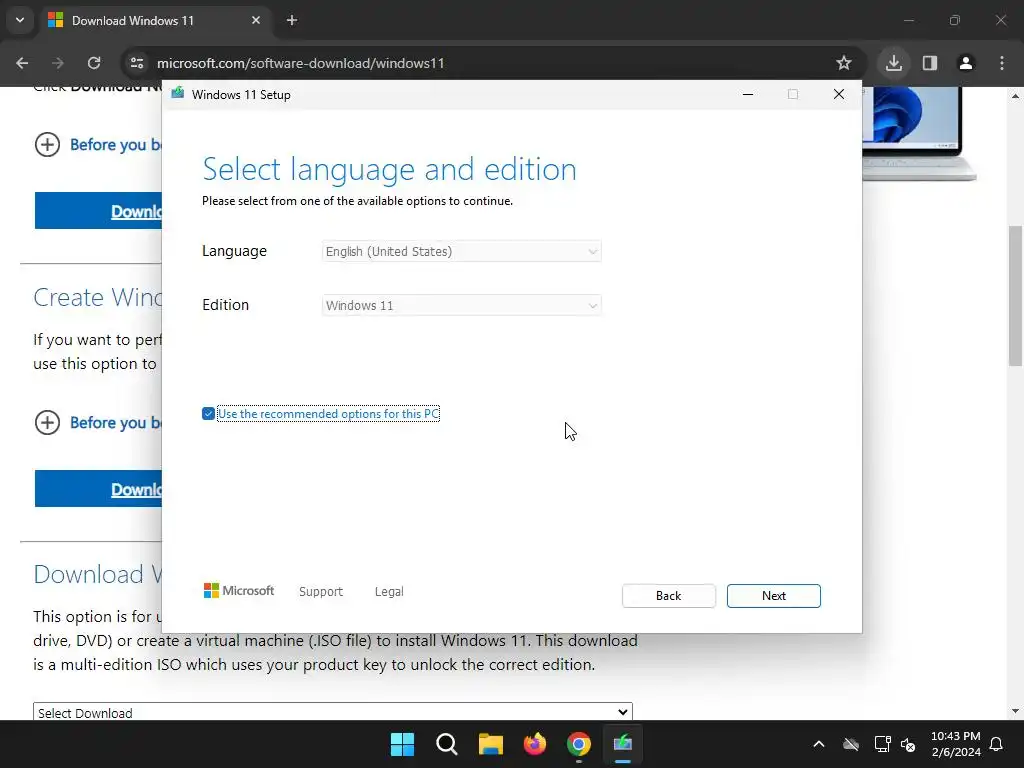
Task: Open Chrome three-dot menu
Action: pyautogui.click(x=1002, y=63)
